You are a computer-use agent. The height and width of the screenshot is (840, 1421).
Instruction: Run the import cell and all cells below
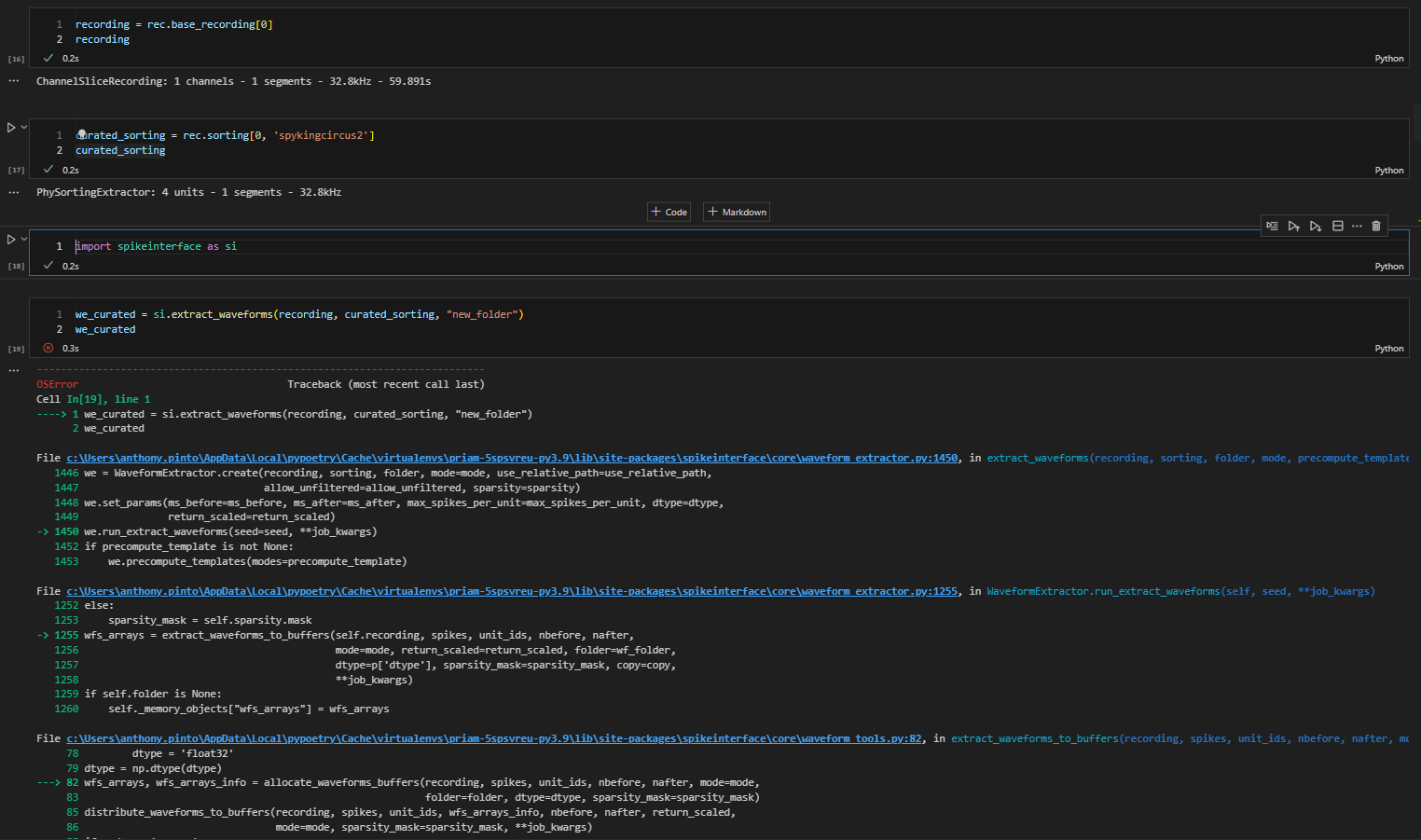(x=1315, y=226)
